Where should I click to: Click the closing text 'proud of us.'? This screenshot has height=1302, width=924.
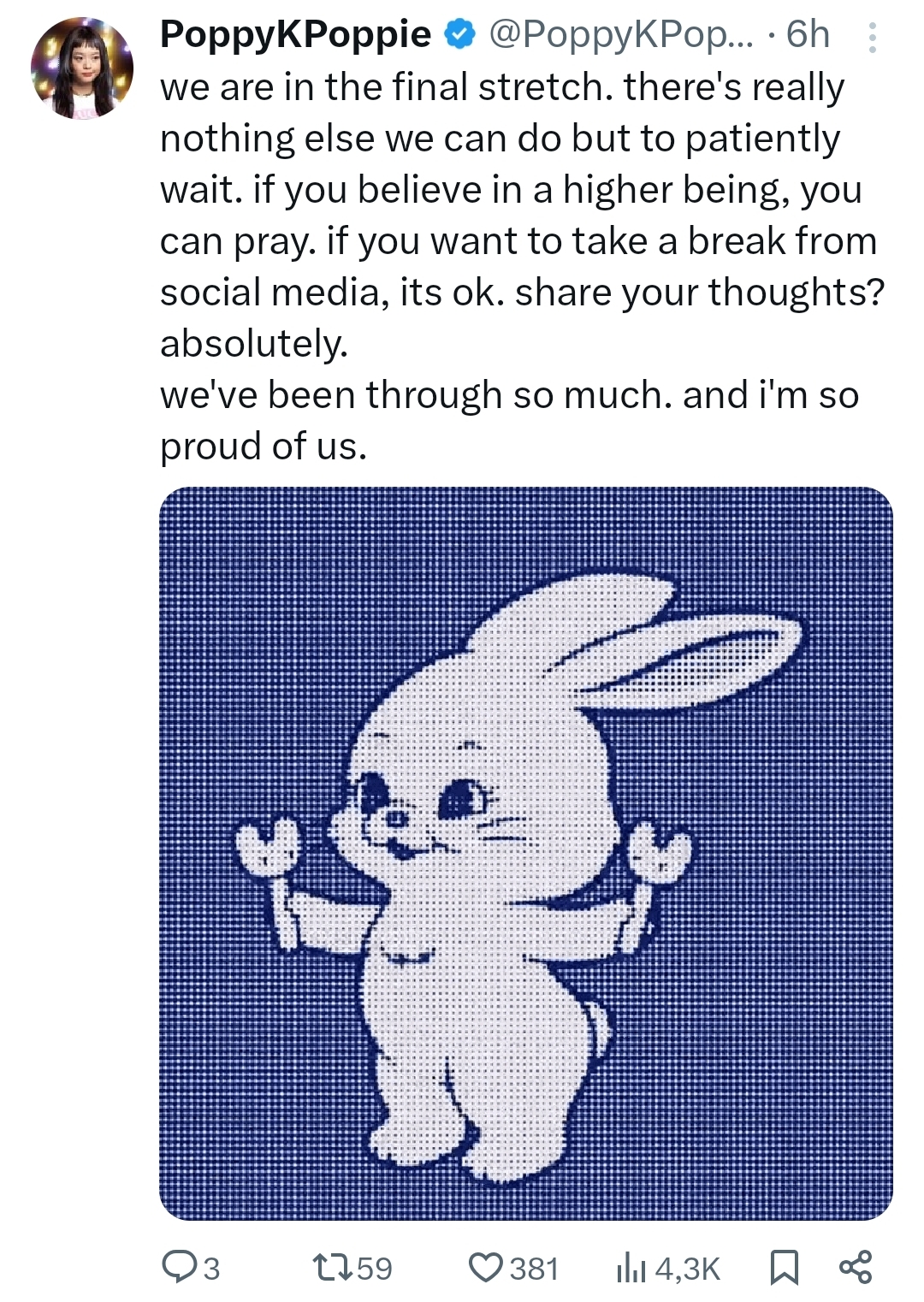[264, 447]
